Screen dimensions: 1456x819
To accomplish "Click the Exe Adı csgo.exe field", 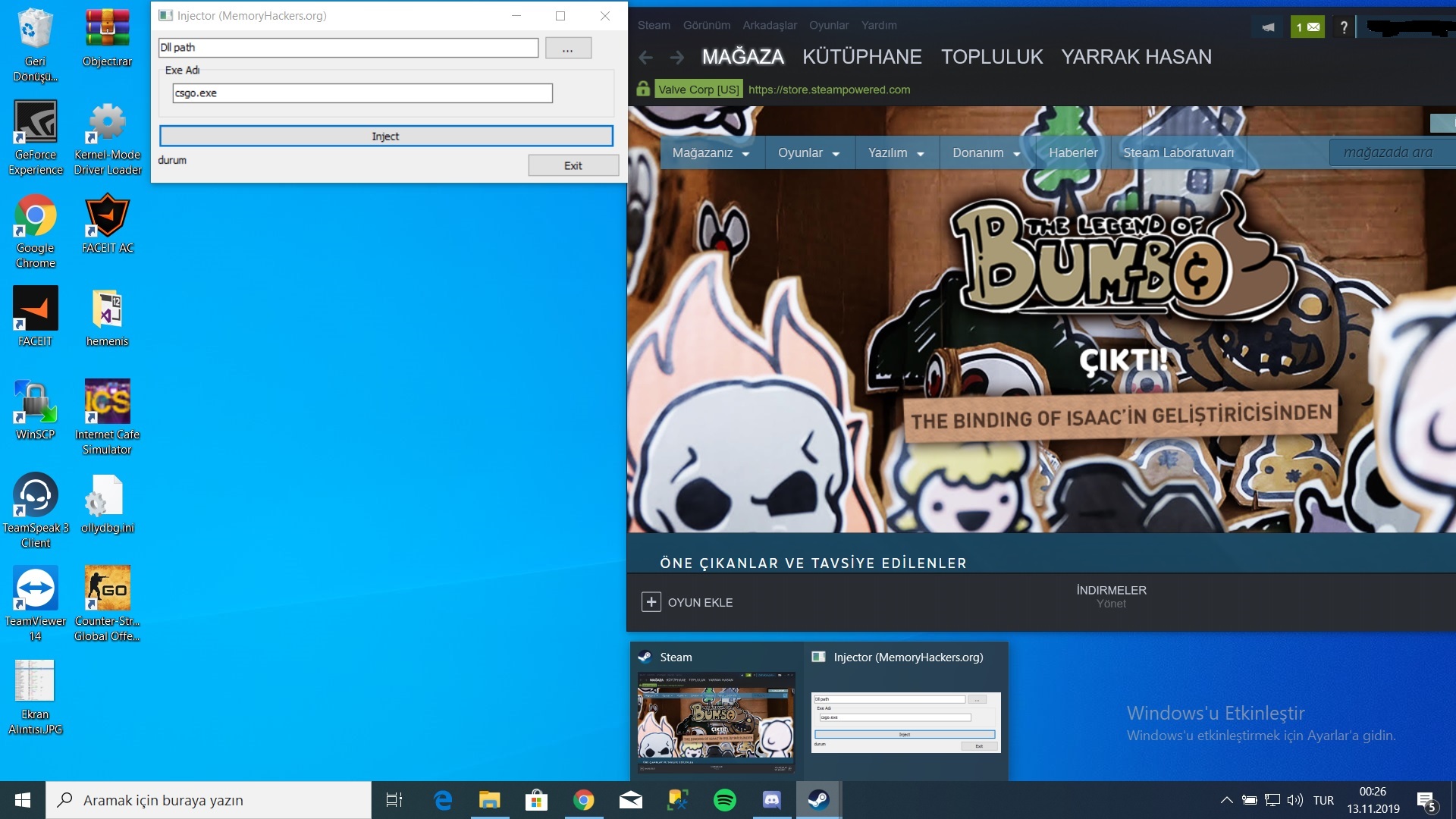I will (x=362, y=93).
